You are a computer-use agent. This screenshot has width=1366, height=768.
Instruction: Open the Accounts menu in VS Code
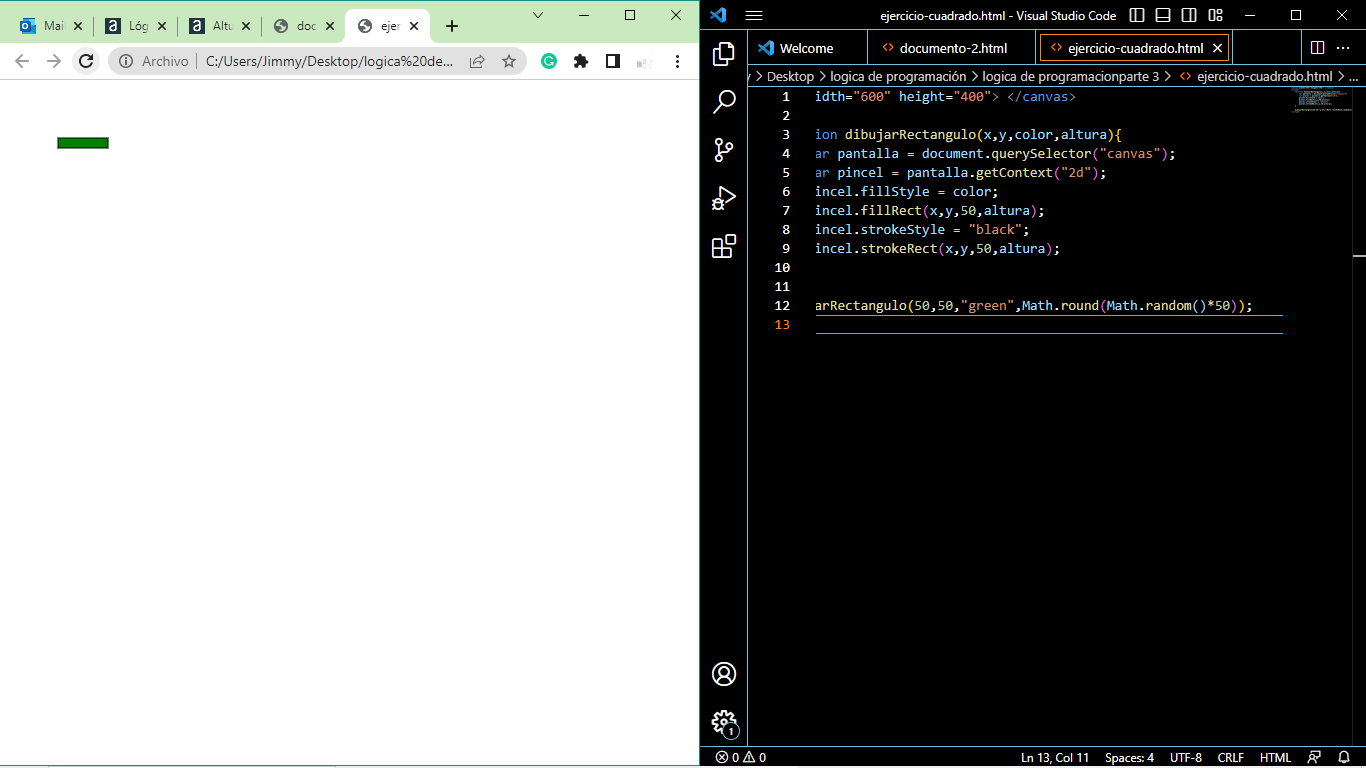(724, 674)
